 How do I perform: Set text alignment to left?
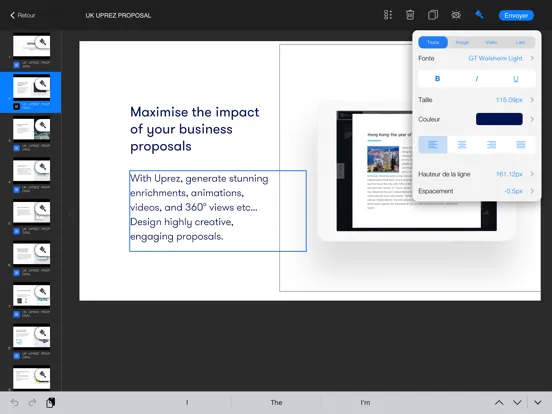tap(433, 145)
